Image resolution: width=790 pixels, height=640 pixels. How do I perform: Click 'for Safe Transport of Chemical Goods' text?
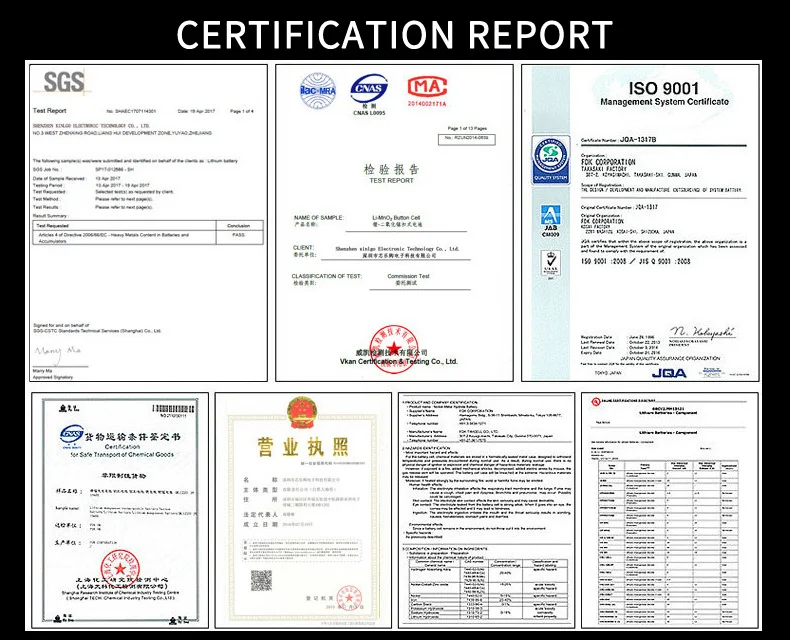(122, 455)
